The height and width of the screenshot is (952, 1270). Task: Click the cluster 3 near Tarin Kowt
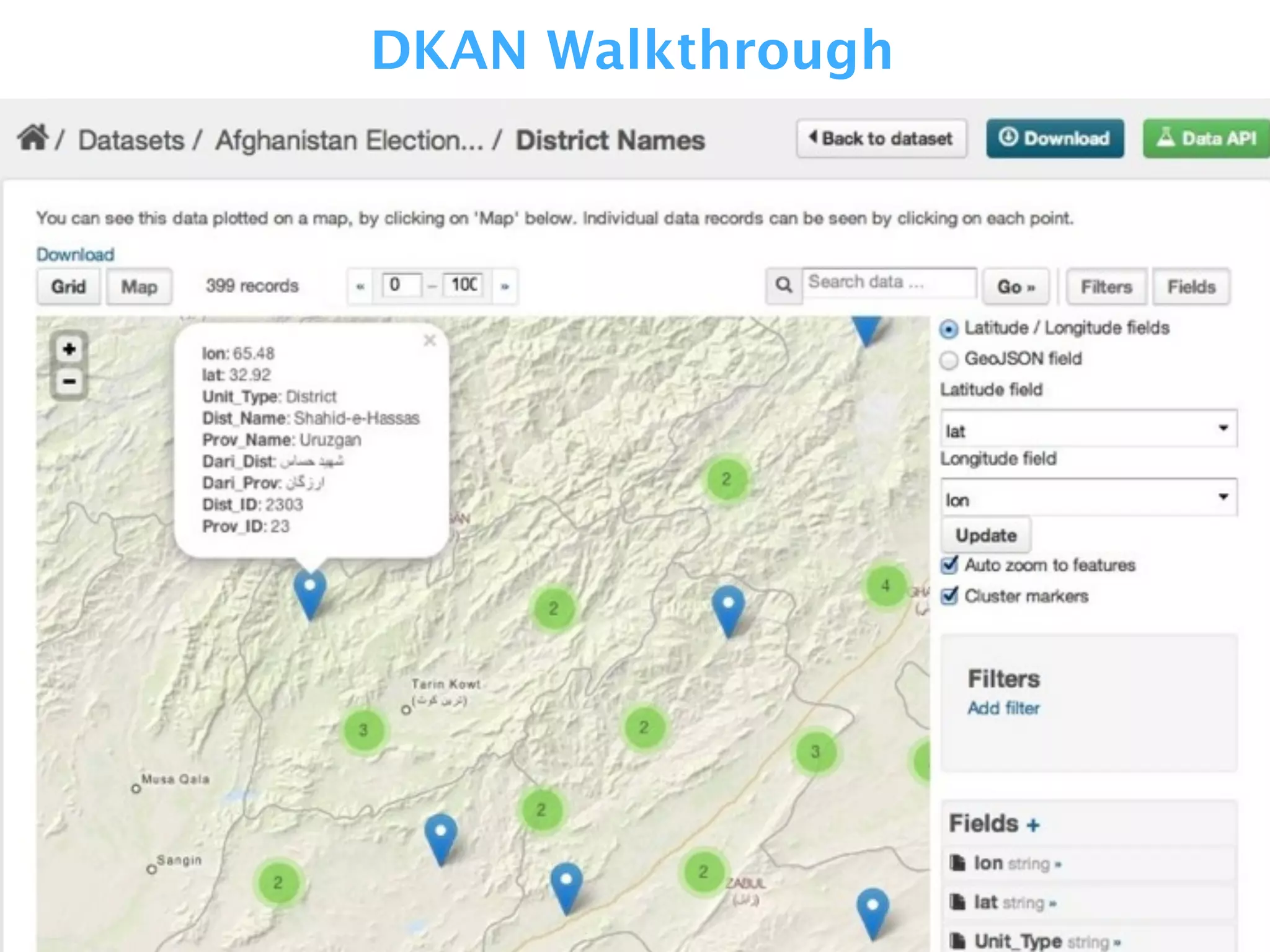tap(363, 730)
